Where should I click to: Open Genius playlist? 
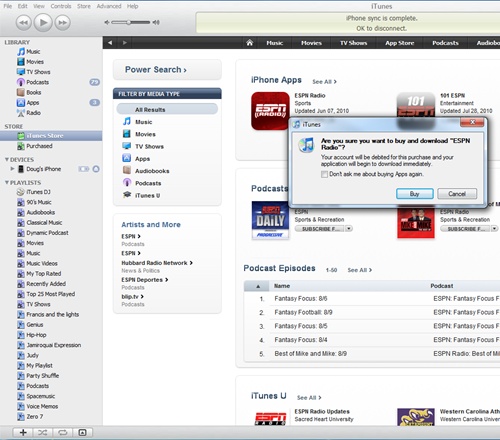click(x=35, y=325)
